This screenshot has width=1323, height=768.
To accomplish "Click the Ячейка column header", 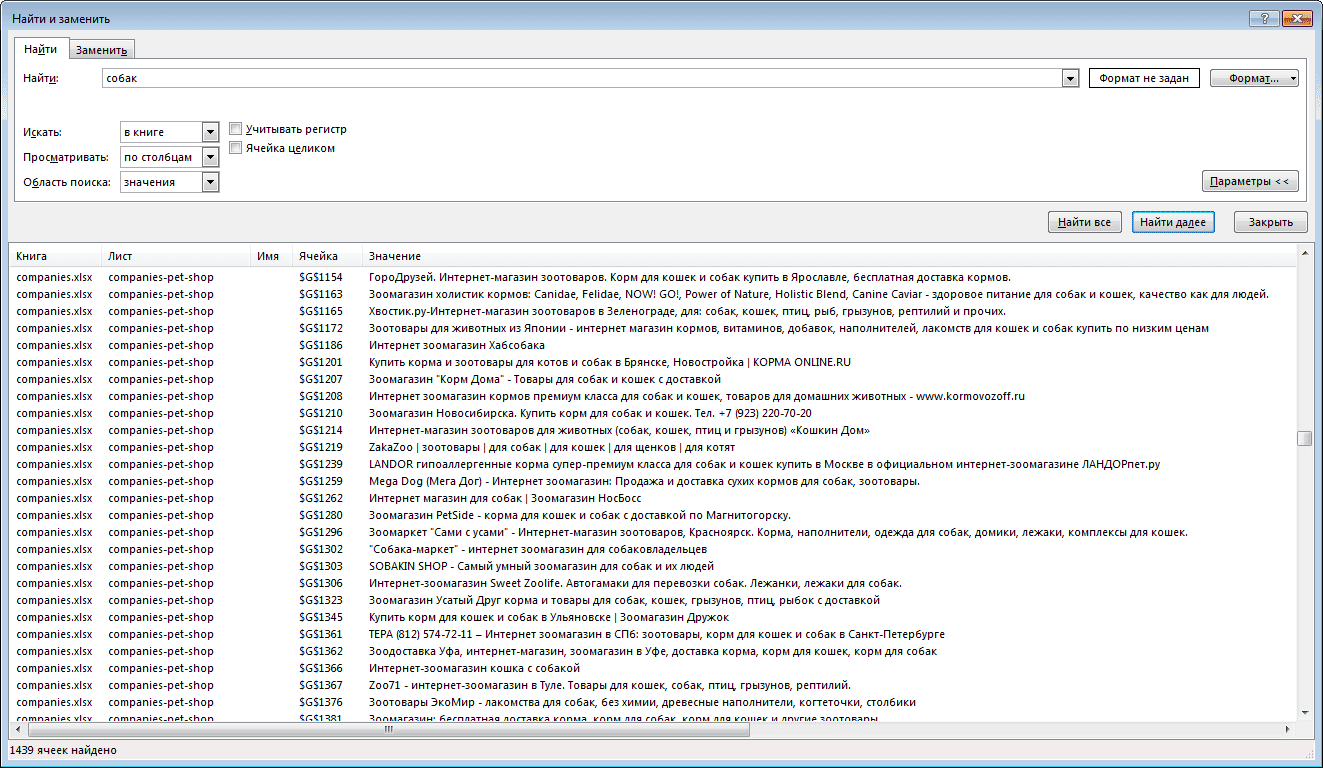I will (327, 257).
